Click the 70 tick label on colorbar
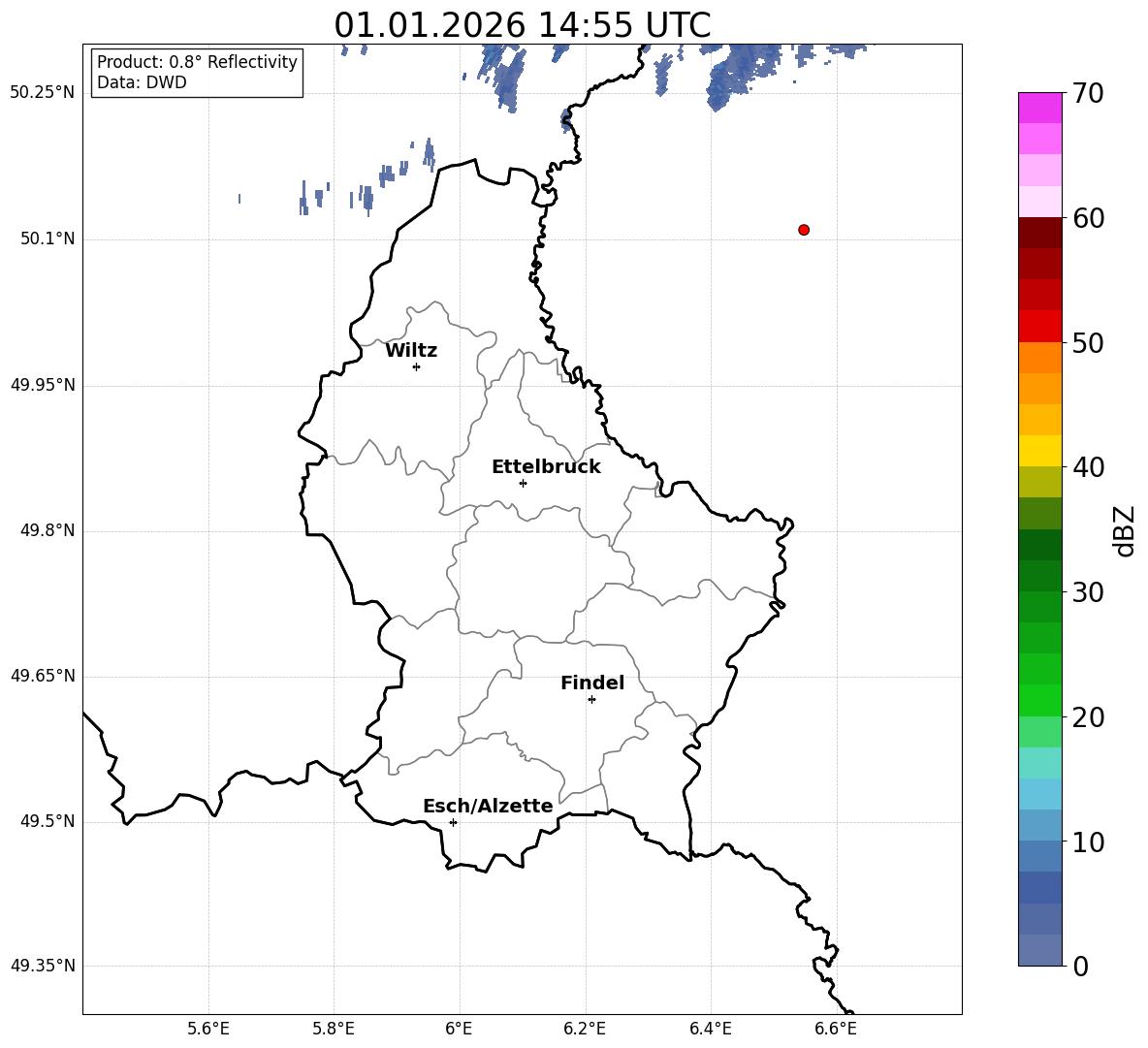This screenshot has width=1148, height=1048. click(x=1087, y=93)
